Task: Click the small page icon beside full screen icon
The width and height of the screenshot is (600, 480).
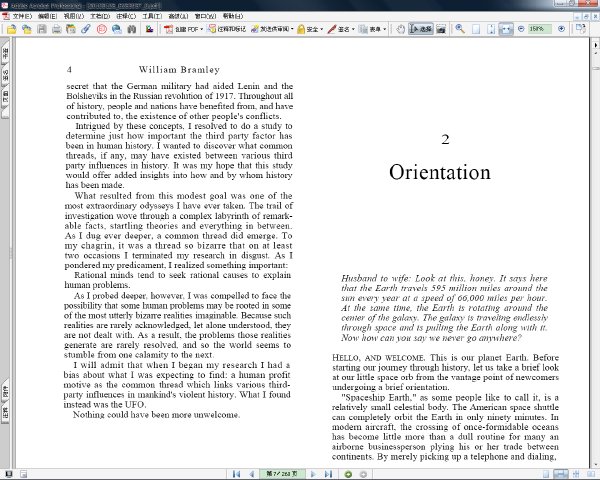Action: tap(23, 474)
